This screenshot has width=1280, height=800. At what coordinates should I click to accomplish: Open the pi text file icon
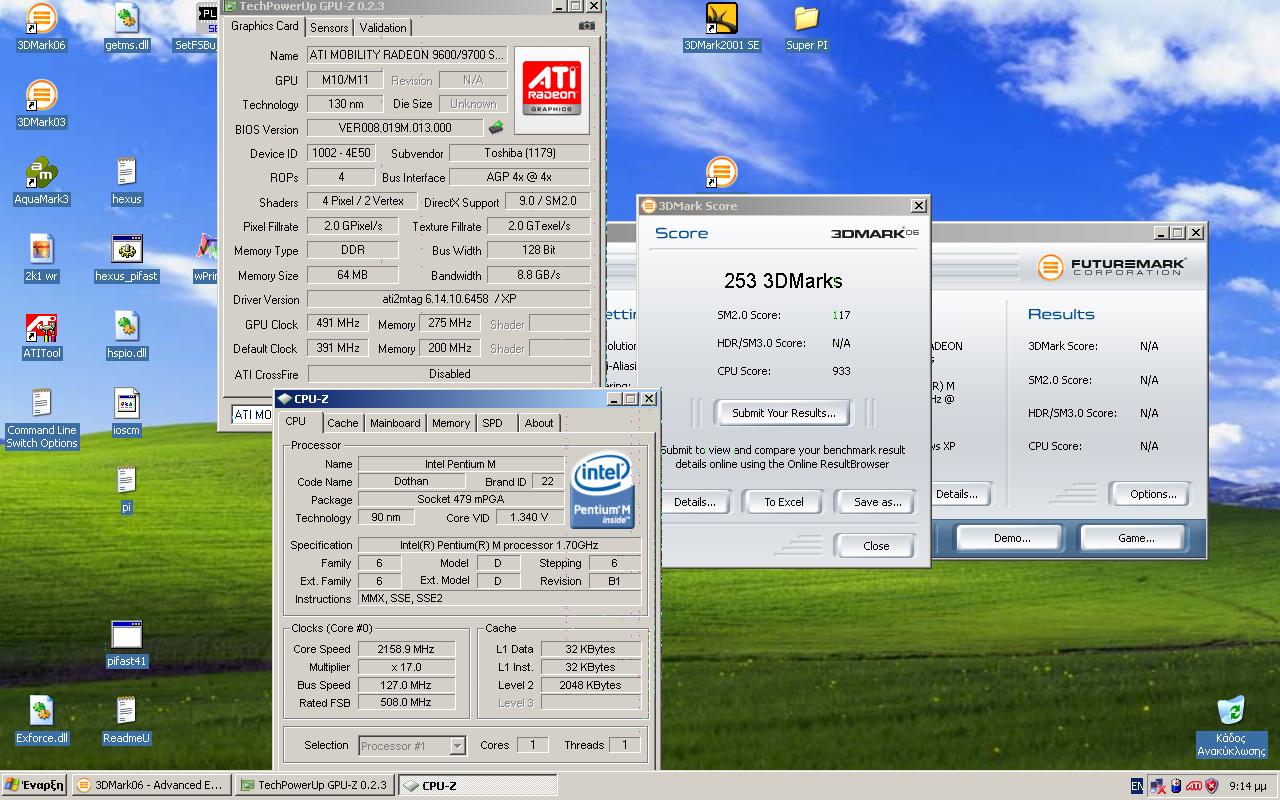[x=126, y=489]
